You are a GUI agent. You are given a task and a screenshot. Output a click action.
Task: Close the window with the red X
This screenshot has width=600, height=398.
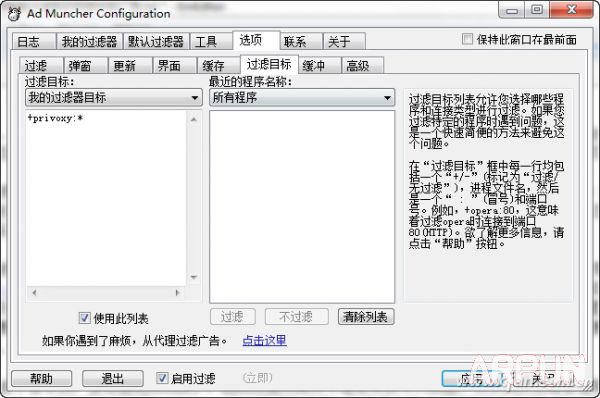[572, 10]
